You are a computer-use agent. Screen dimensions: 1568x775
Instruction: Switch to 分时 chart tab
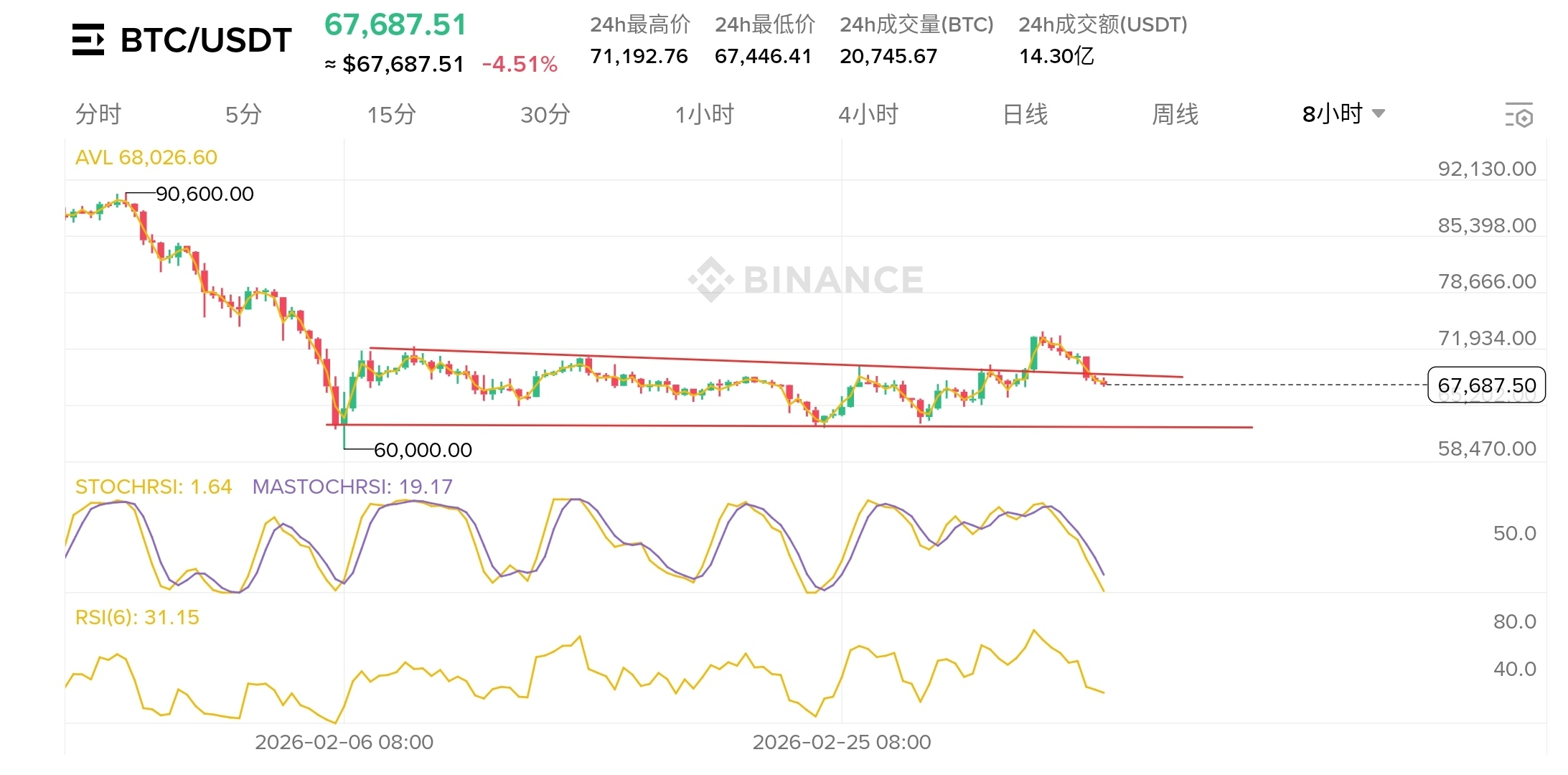98,115
